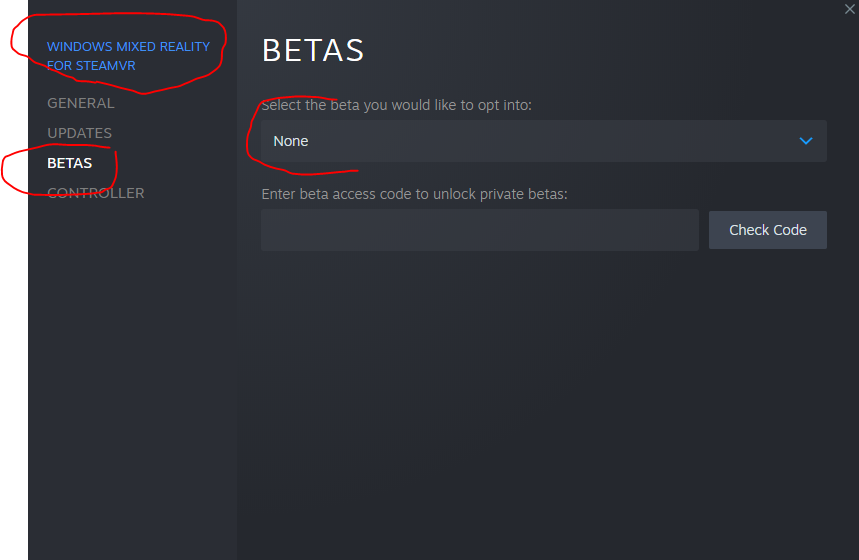This screenshot has height=560, width=859.
Task: Click the Check Code button
Action: coord(768,230)
